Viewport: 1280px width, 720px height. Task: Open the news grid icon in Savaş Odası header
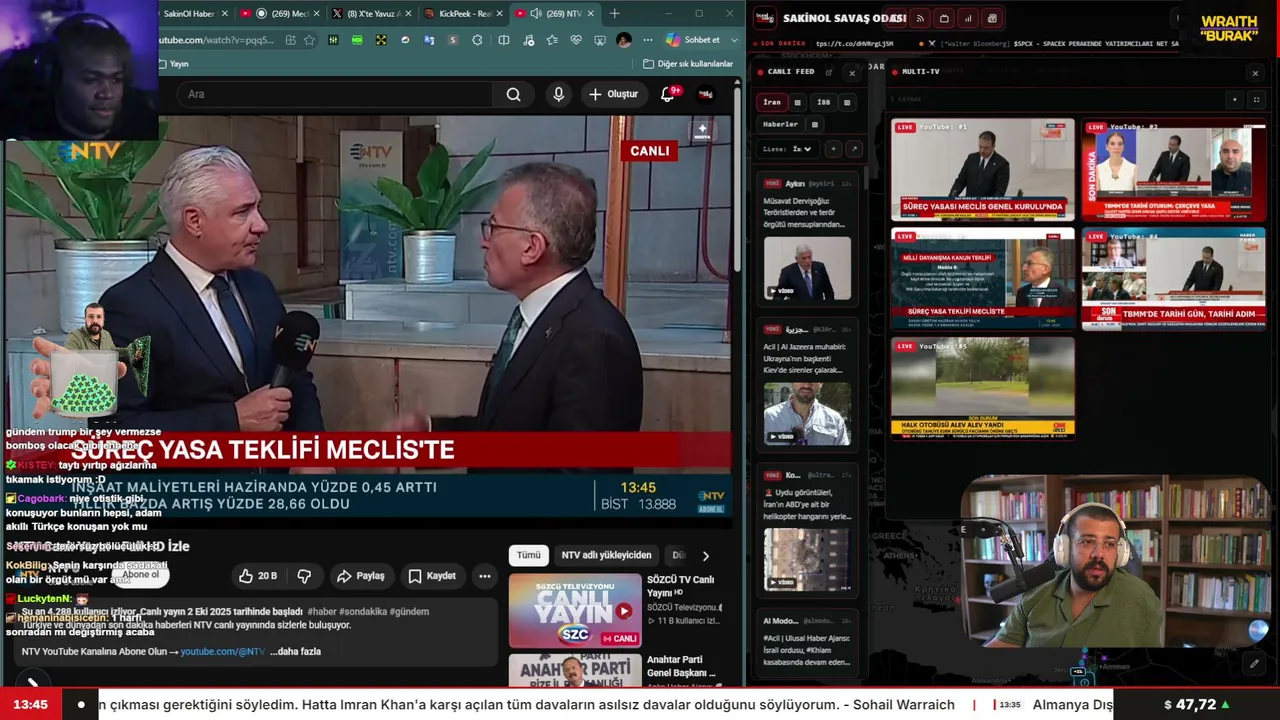pyautogui.click(x=992, y=18)
